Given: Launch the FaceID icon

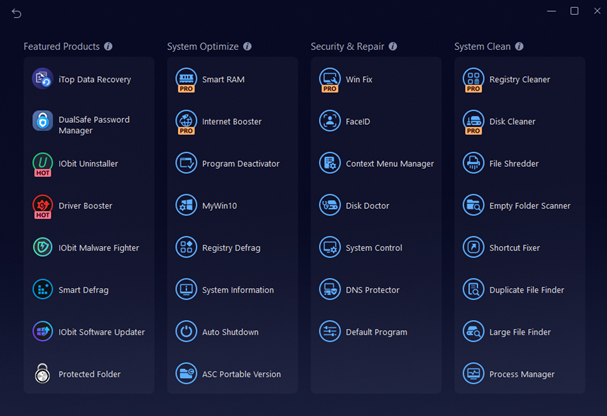Looking at the screenshot, I should pyautogui.click(x=330, y=121).
